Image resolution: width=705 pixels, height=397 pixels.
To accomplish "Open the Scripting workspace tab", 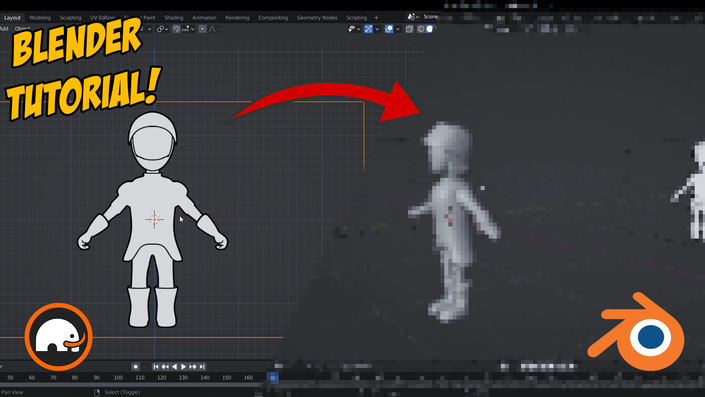I will [357, 18].
